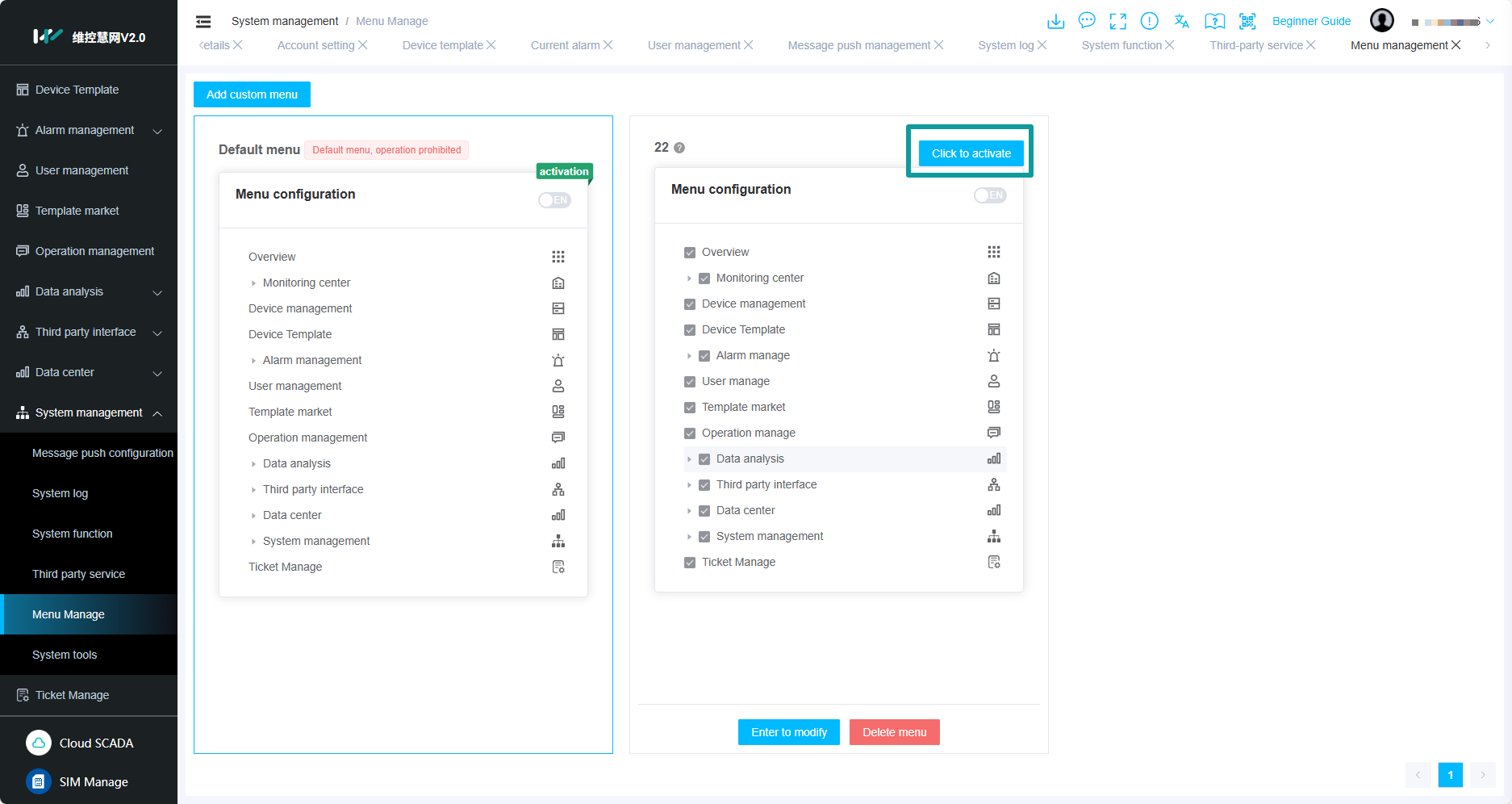Image resolution: width=1512 pixels, height=804 pixels.
Task: Toggle EN switch in custom menu 22
Action: (x=990, y=195)
